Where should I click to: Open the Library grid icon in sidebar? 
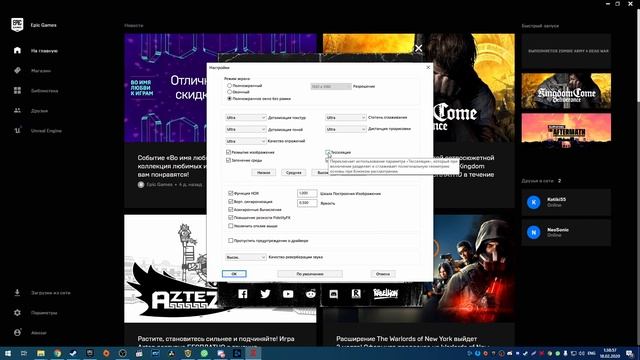tap(17, 91)
